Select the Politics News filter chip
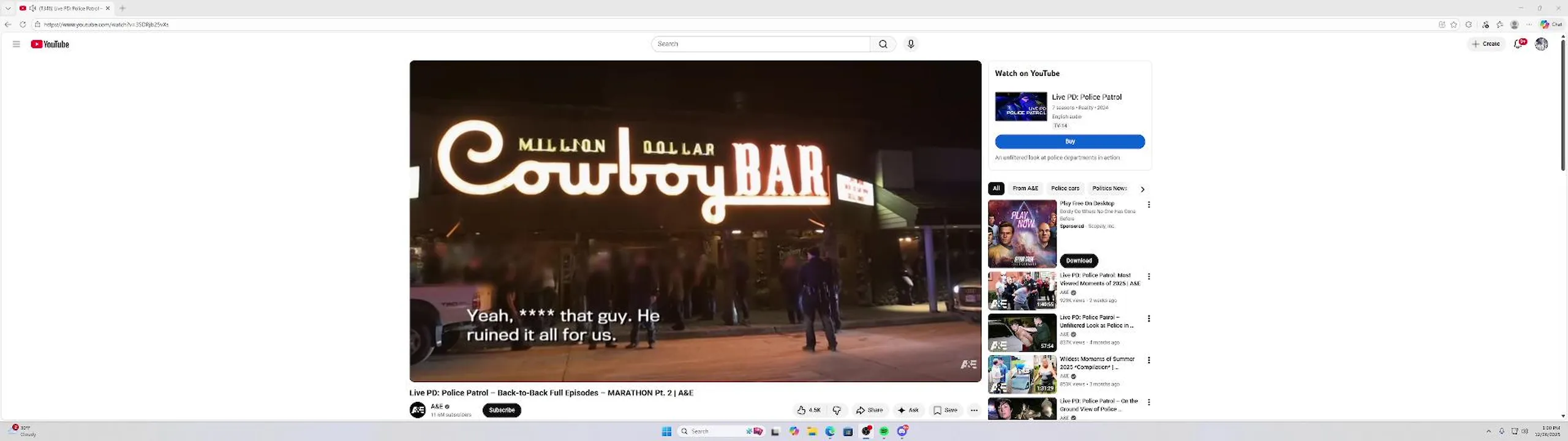 pyautogui.click(x=1109, y=189)
